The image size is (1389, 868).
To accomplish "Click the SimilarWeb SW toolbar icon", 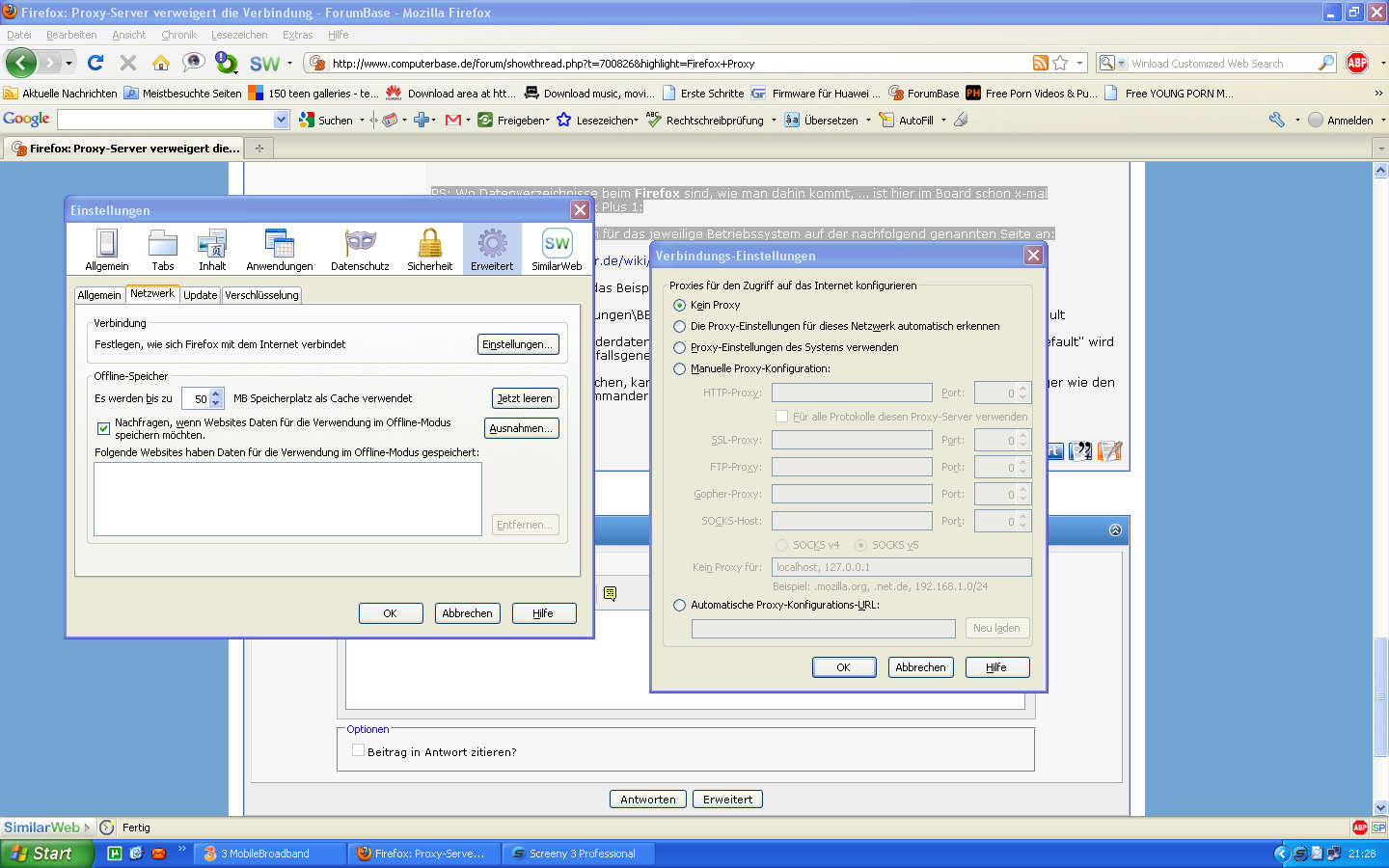I will pos(263,64).
